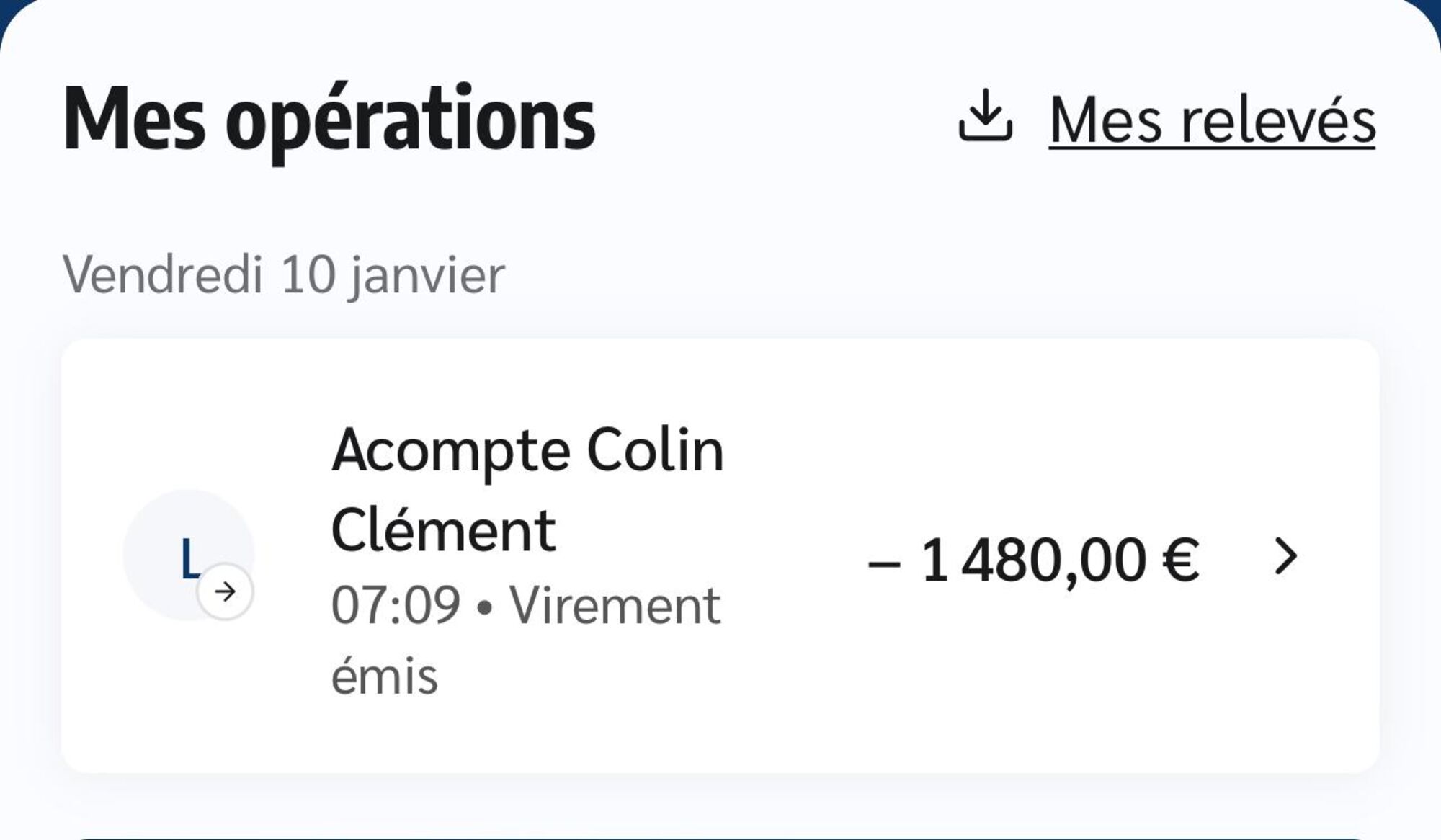Click the minus sign before the amount
This screenshot has height=840, width=1441.
click(x=883, y=563)
